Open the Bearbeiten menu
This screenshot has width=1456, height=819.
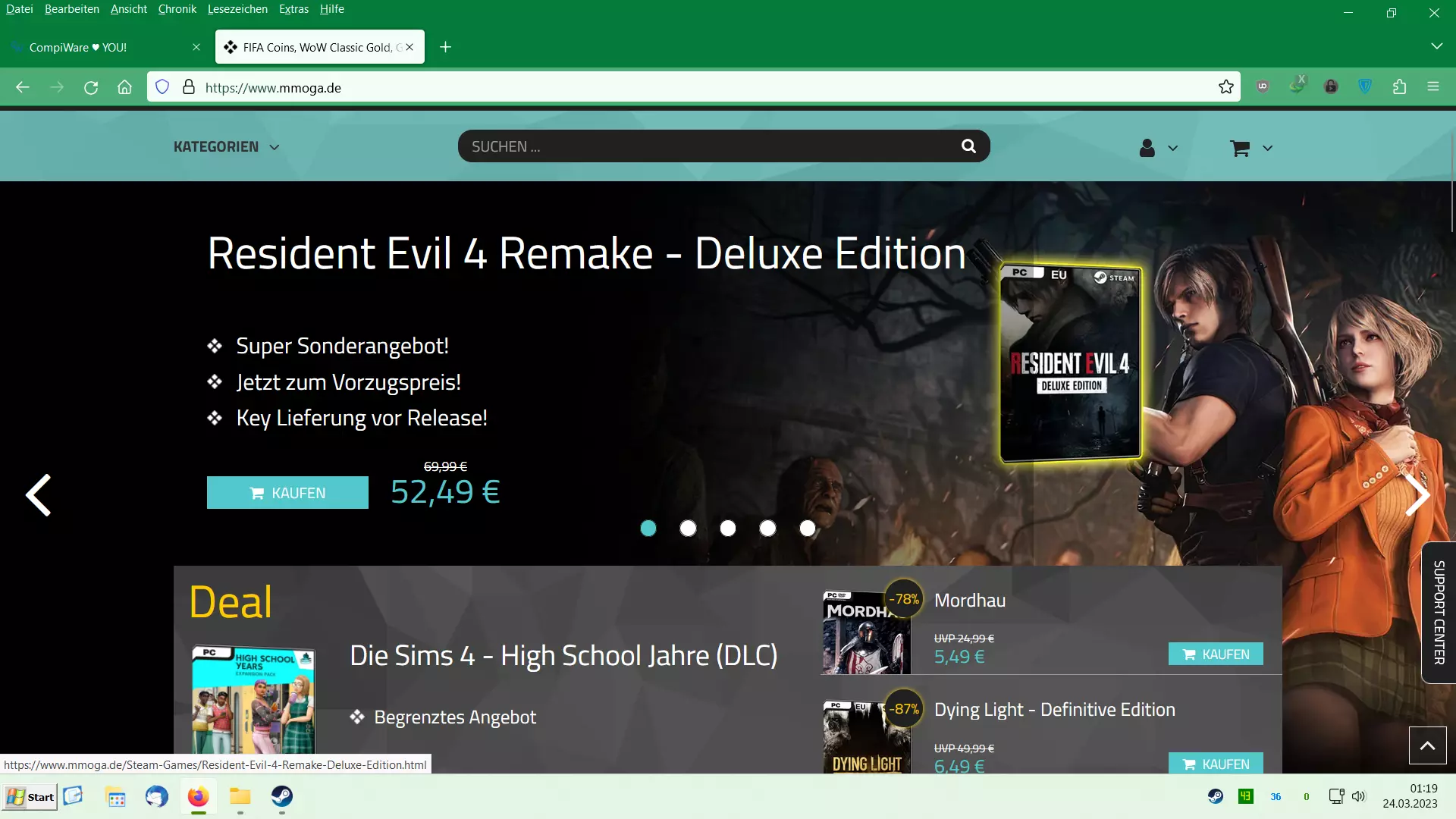point(72,9)
